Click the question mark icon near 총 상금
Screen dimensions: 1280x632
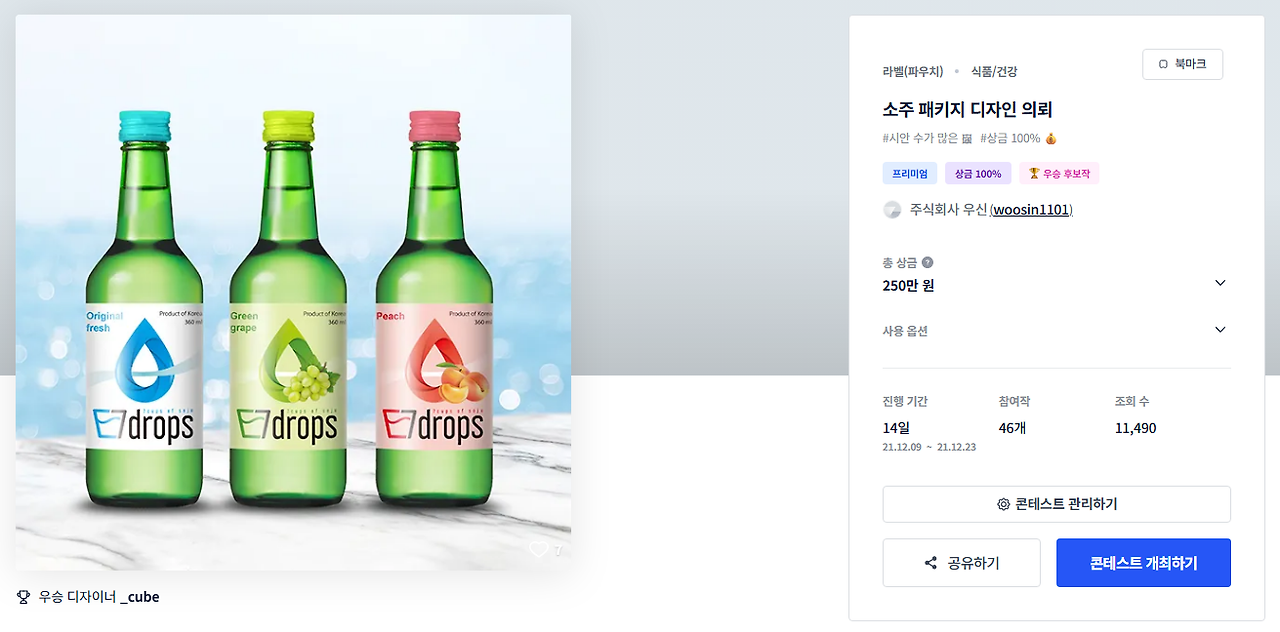pyautogui.click(x=927, y=263)
